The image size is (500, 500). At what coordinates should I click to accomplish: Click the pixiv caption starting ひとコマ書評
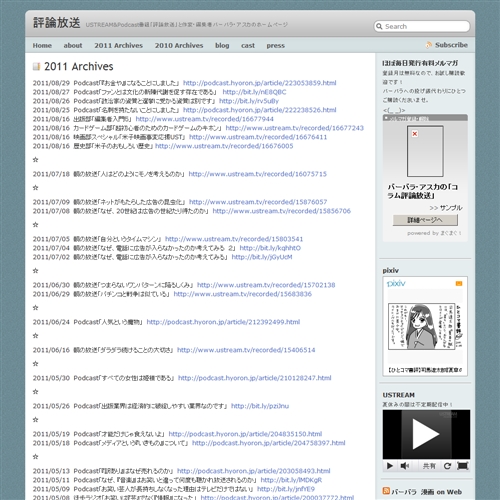click(425, 370)
